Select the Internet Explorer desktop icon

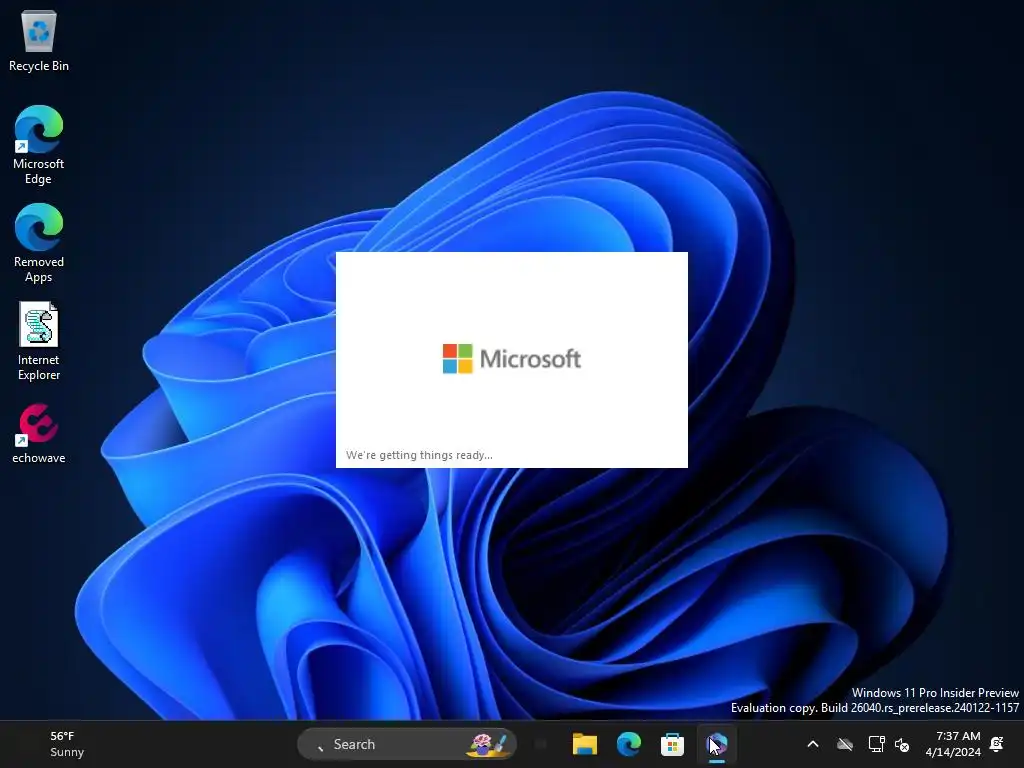39,341
